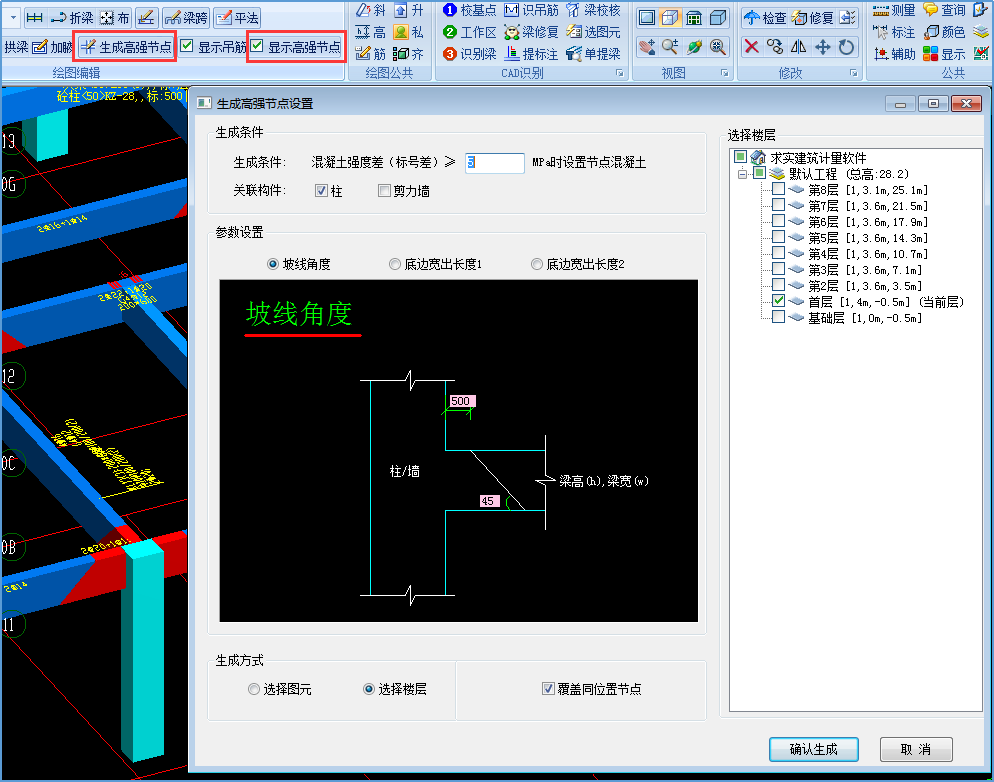994x782 pixels.
Task: Click the 识吊筋 recognition tool
Action: pos(531,10)
